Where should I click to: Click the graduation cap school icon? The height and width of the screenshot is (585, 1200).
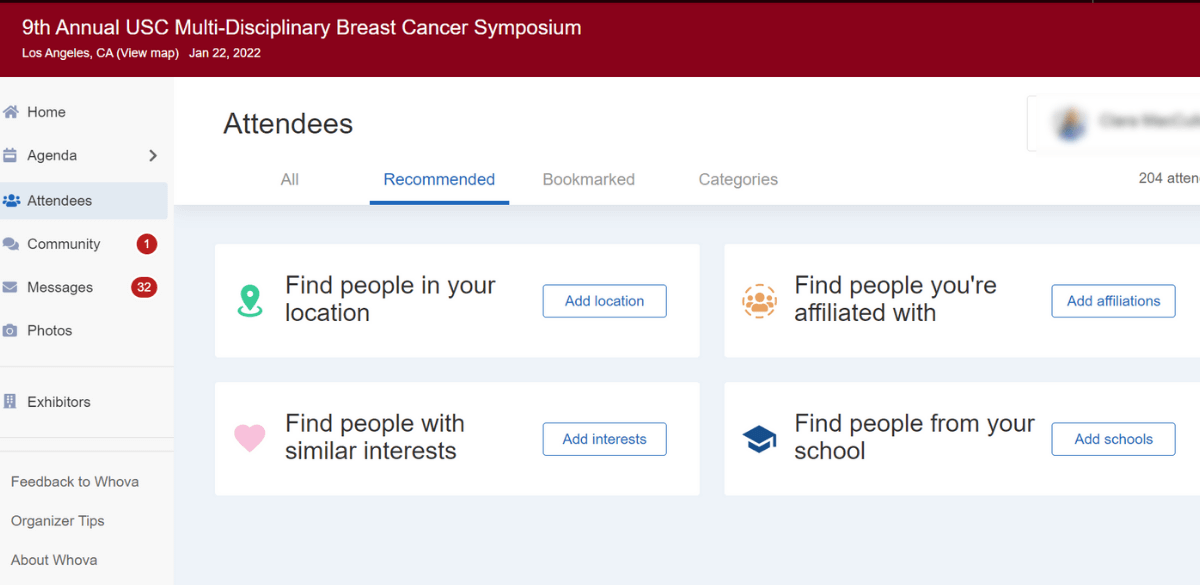[x=760, y=438]
